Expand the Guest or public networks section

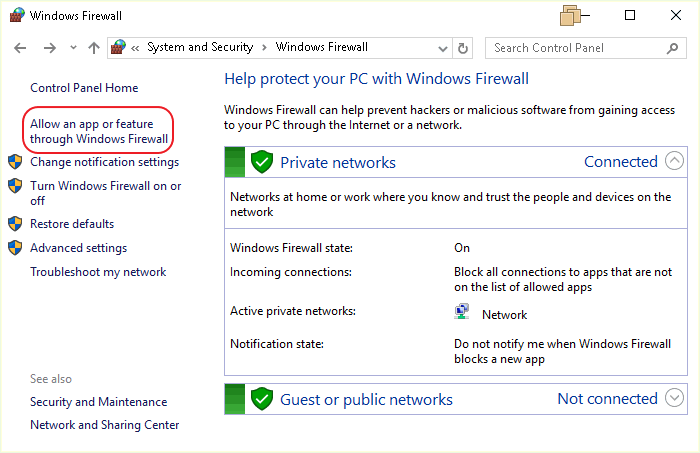[x=675, y=398]
